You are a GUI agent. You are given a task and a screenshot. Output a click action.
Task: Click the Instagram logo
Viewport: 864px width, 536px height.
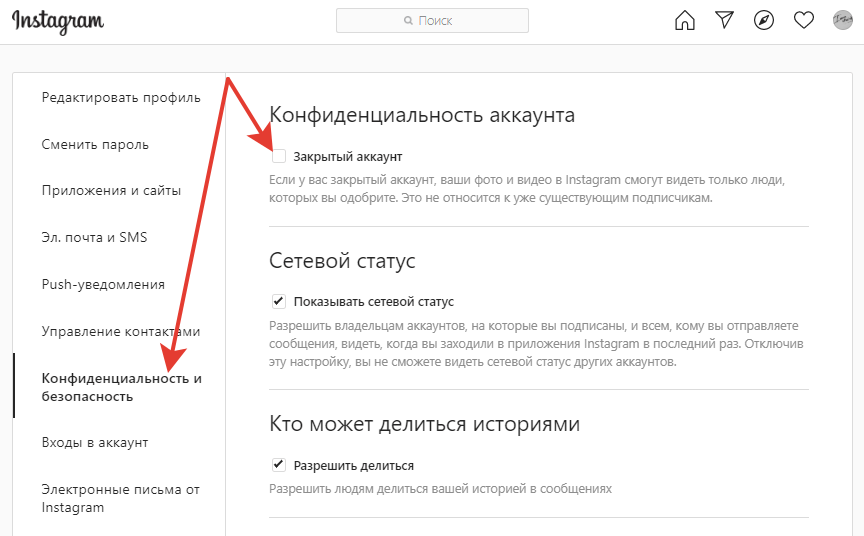pos(58,22)
